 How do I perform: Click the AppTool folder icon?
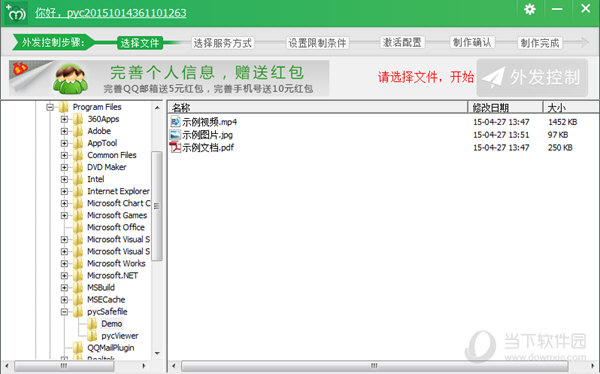pos(78,143)
